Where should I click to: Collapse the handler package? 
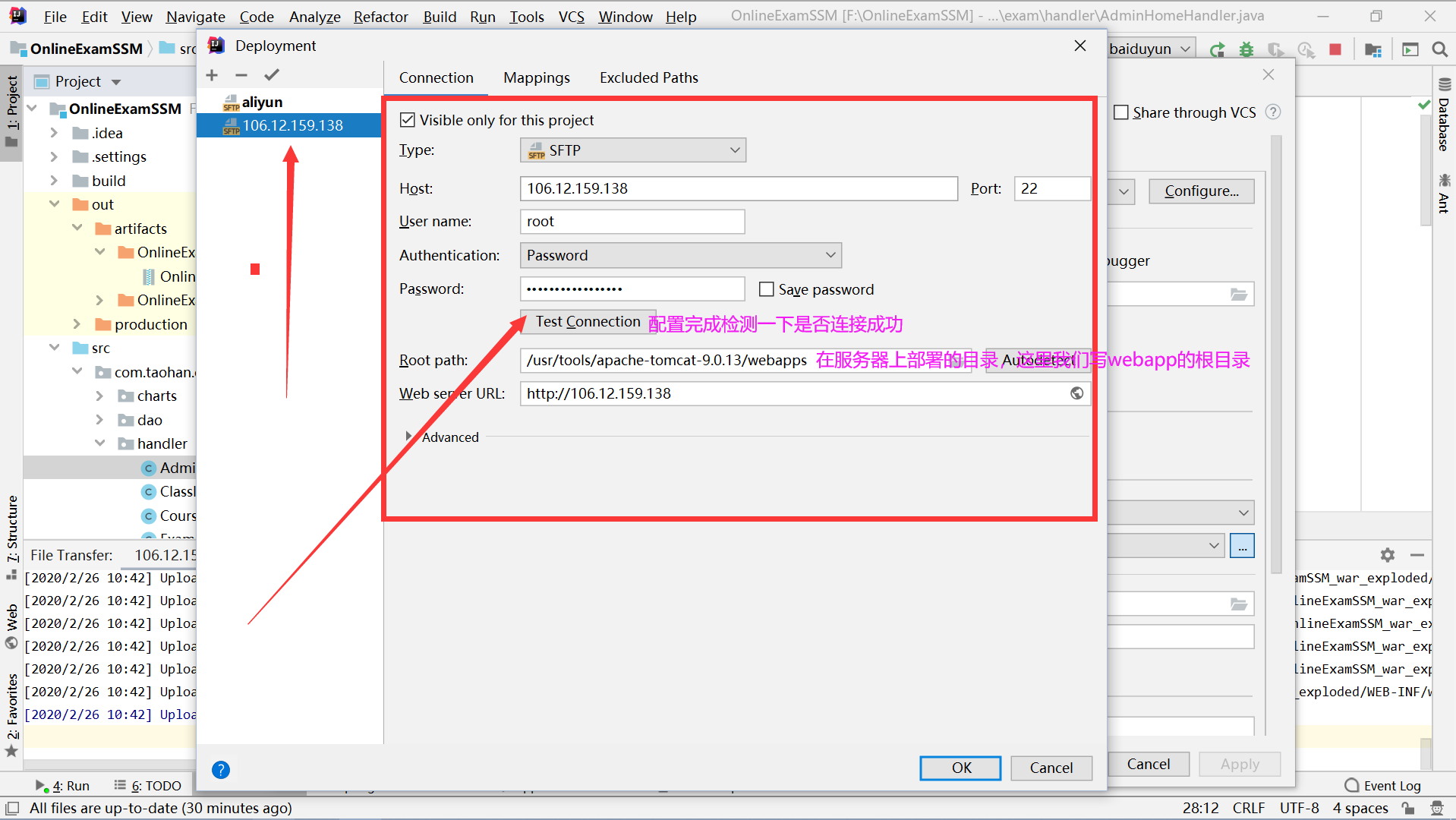(99, 443)
